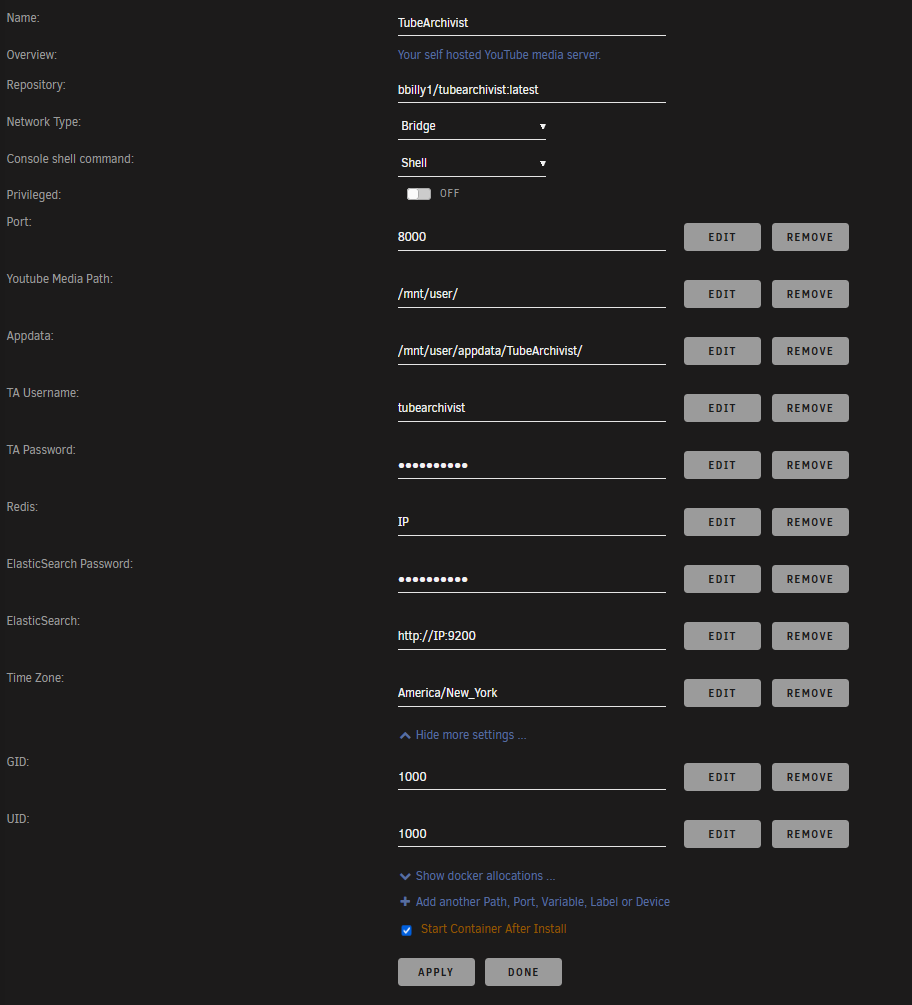Click the TA Username field
The width and height of the screenshot is (912, 1005).
pos(531,408)
